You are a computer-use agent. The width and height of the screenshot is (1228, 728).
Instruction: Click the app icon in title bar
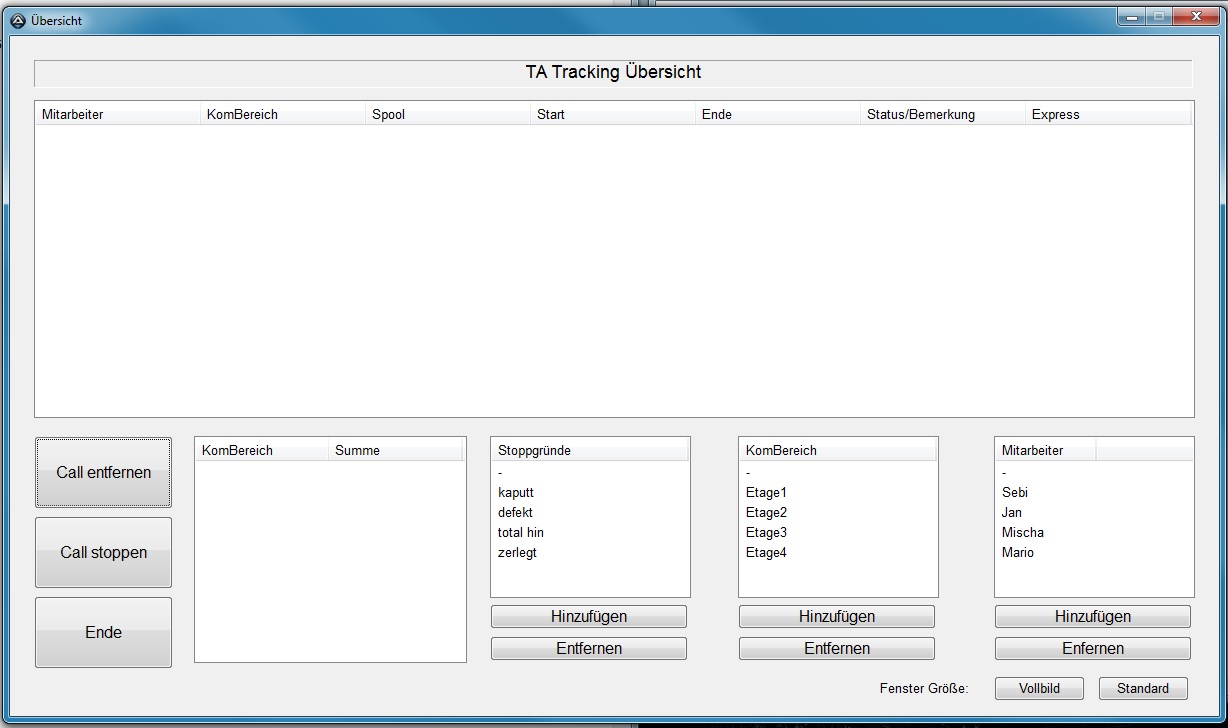click(17, 20)
